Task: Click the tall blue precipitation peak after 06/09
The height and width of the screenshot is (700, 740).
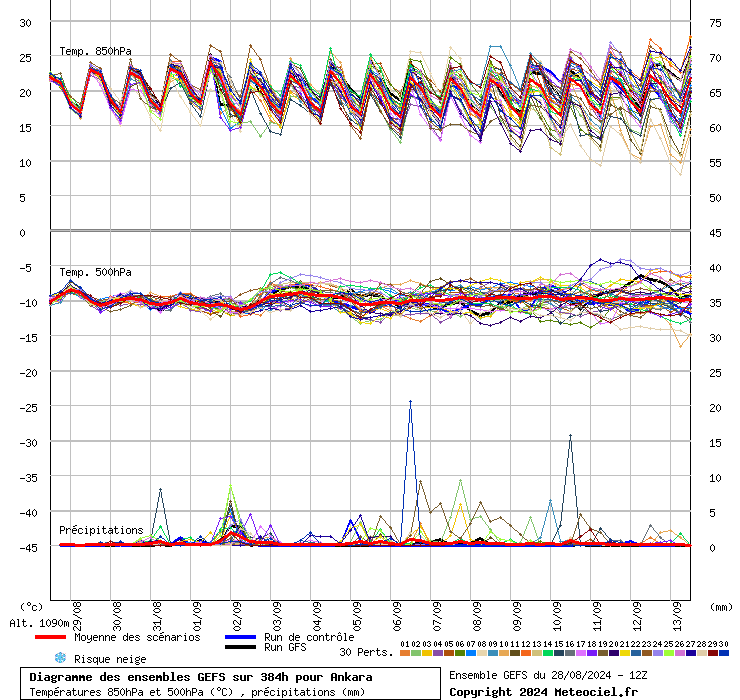Action: point(411,402)
